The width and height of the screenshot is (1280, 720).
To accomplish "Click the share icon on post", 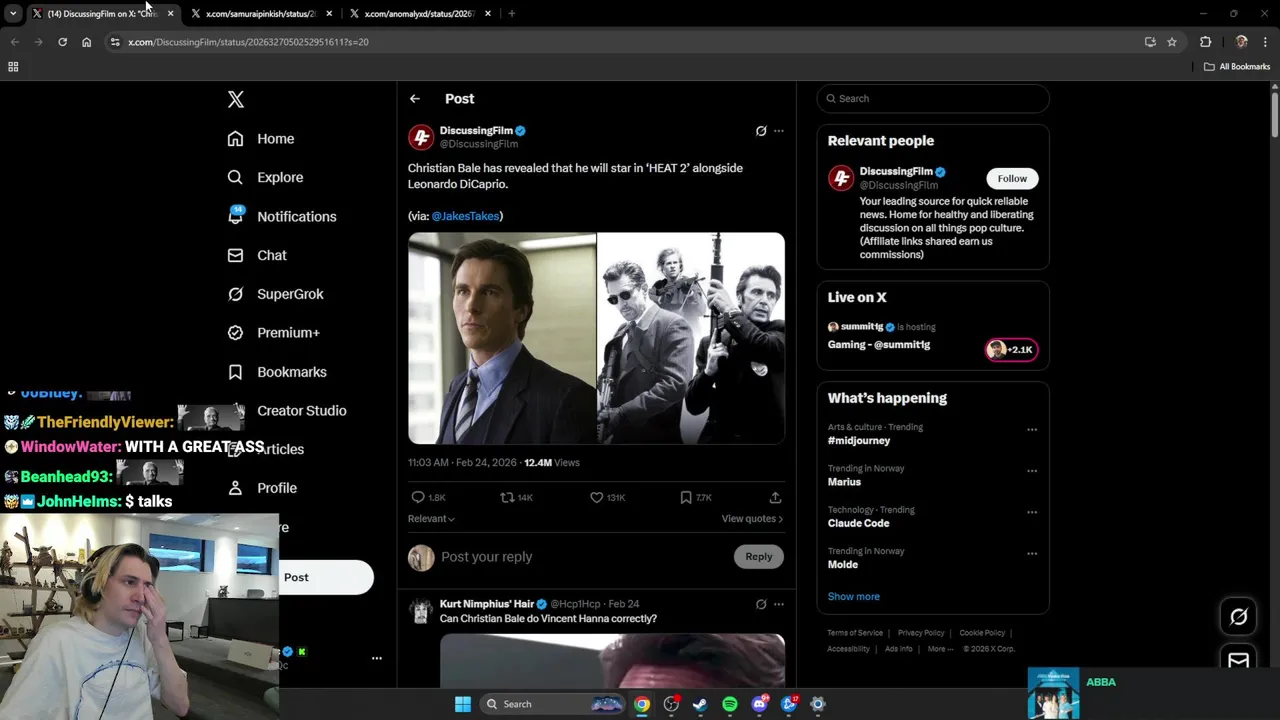I will [775, 497].
